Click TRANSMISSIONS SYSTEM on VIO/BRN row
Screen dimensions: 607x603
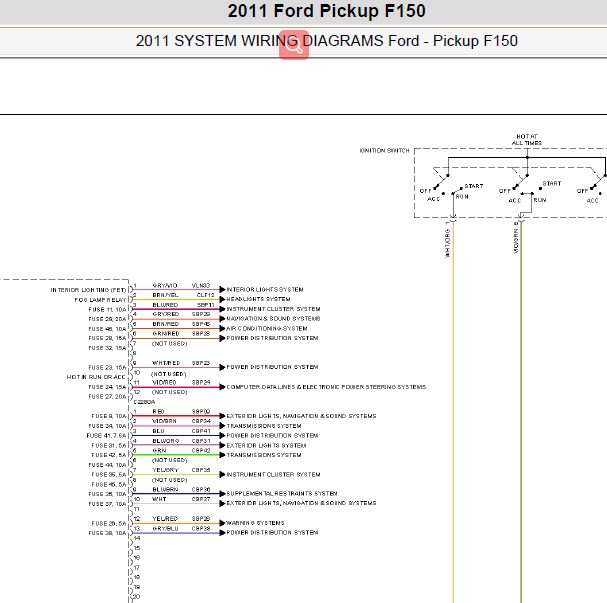264,426
